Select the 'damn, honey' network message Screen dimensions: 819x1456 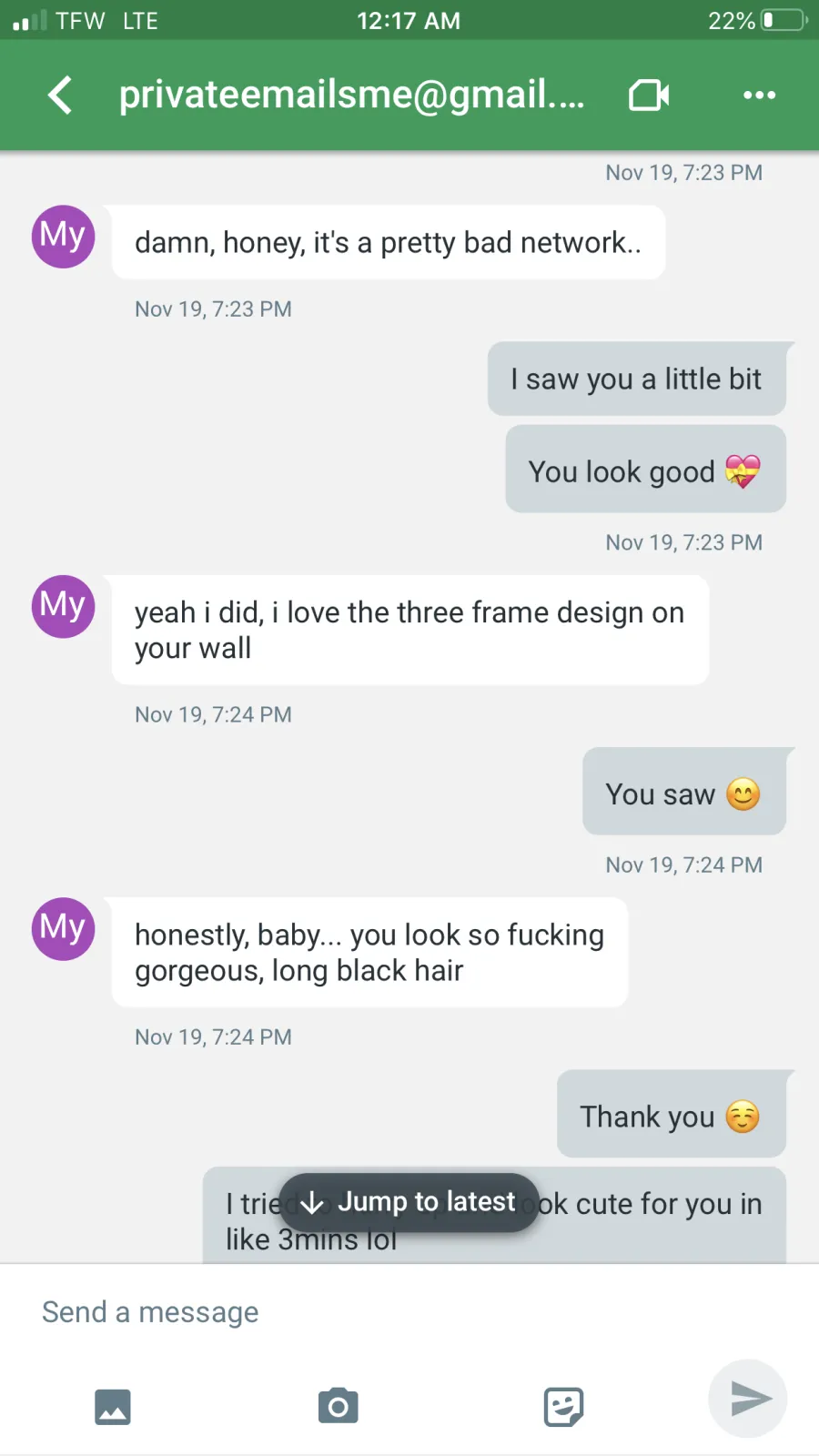point(389,242)
